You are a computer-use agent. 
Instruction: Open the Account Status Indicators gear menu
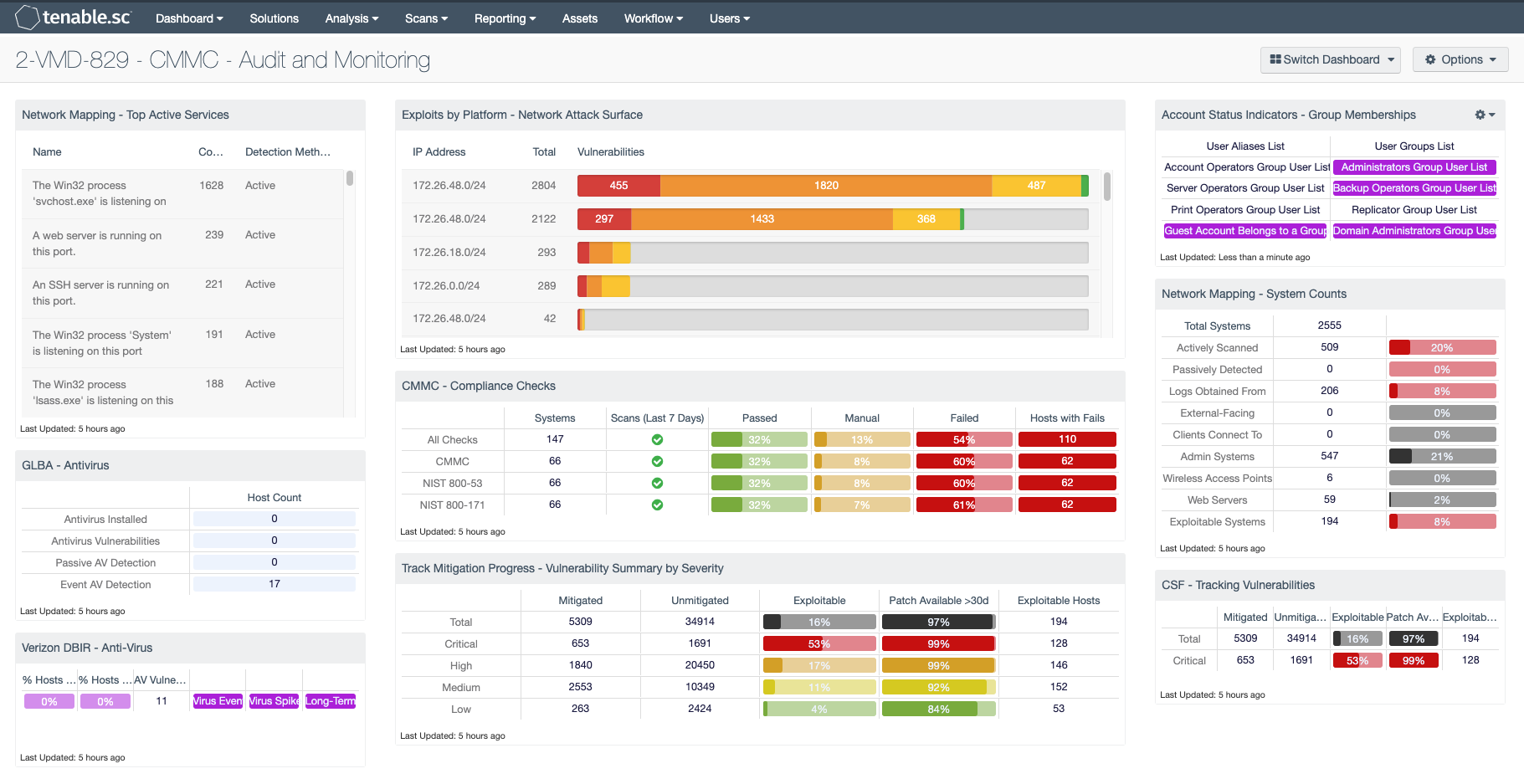coord(1485,115)
